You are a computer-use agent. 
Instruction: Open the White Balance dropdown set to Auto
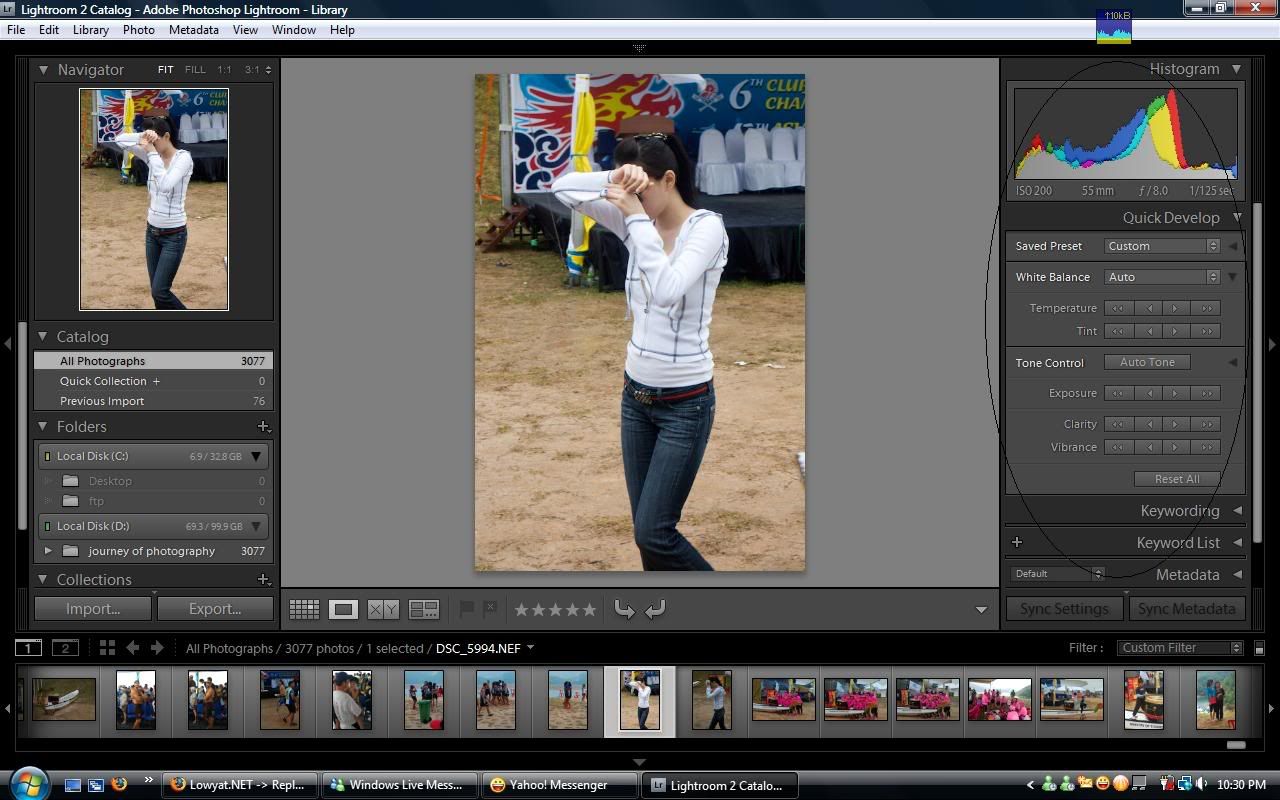tap(1162, 277)
